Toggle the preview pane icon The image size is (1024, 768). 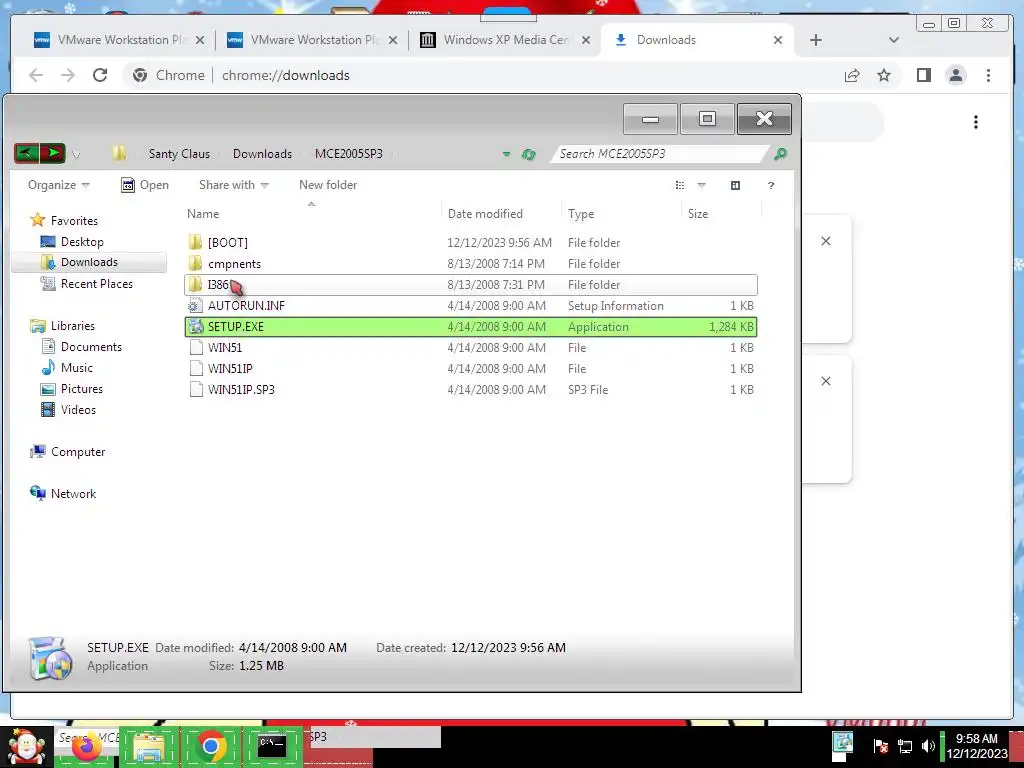pyautogui.click(x=735, y=185)
